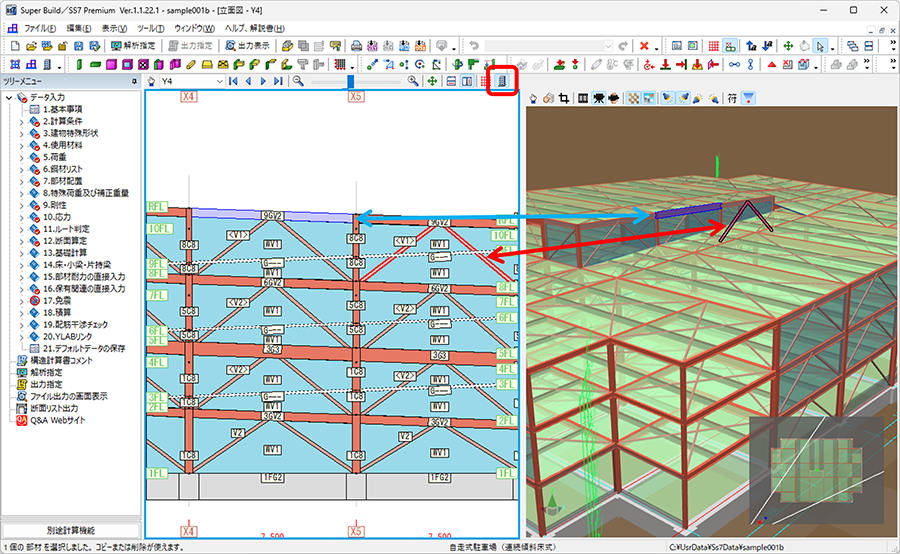Toggle the camera perspective view in 3D toolbar

click(599, 99)
